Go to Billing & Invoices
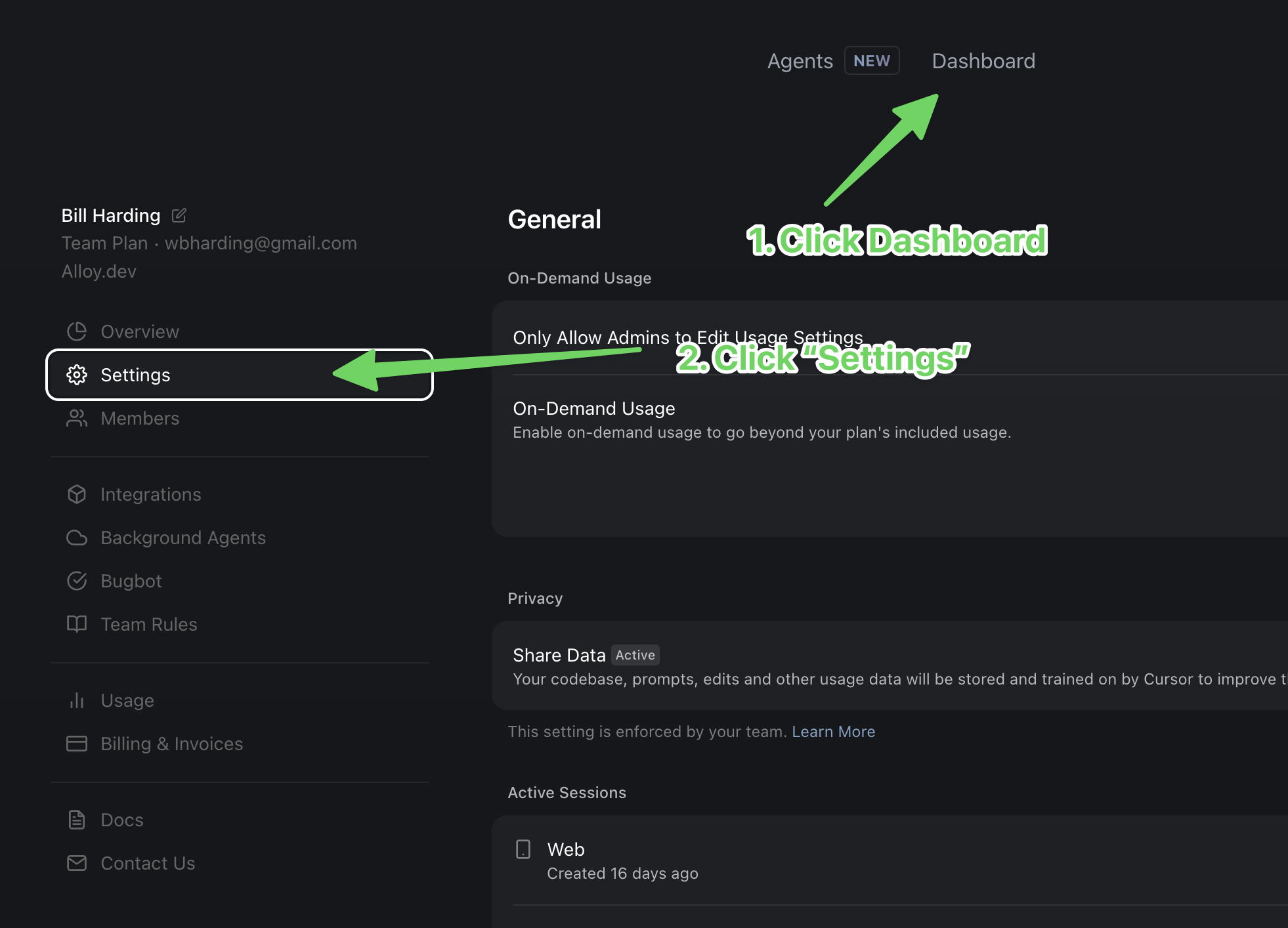The height and width of the screenshot is (928, 1288). [171, 744]
